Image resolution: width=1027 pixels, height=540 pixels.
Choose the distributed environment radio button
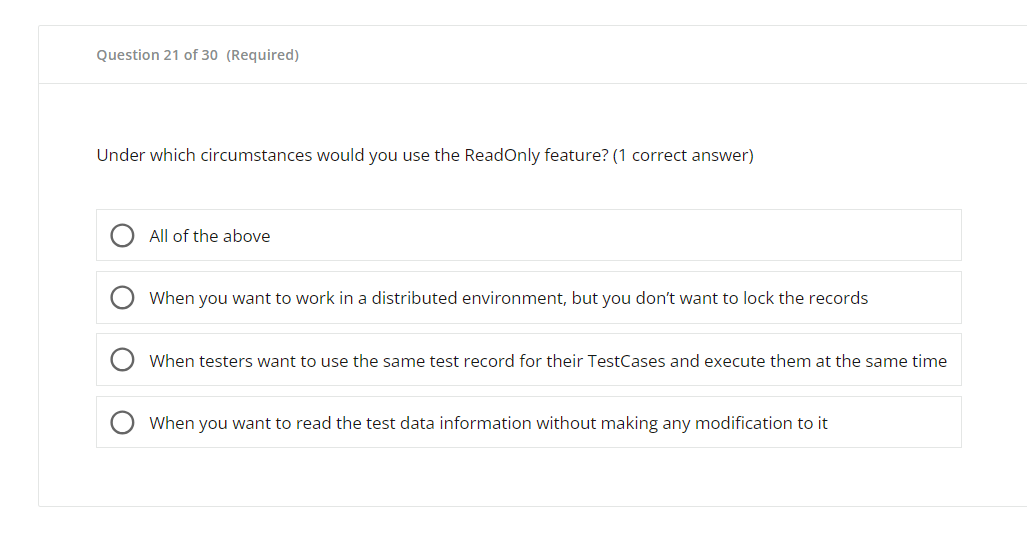point(123,298)
